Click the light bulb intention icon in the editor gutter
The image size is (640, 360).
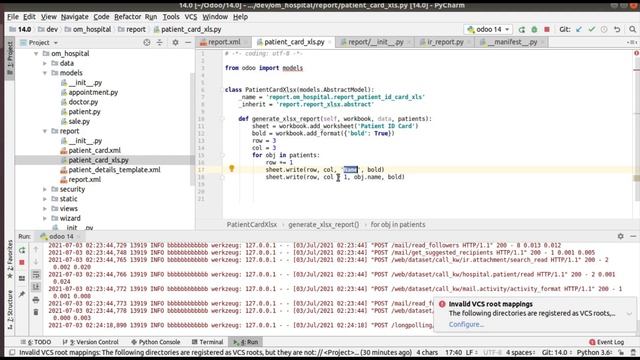(231, 169)
